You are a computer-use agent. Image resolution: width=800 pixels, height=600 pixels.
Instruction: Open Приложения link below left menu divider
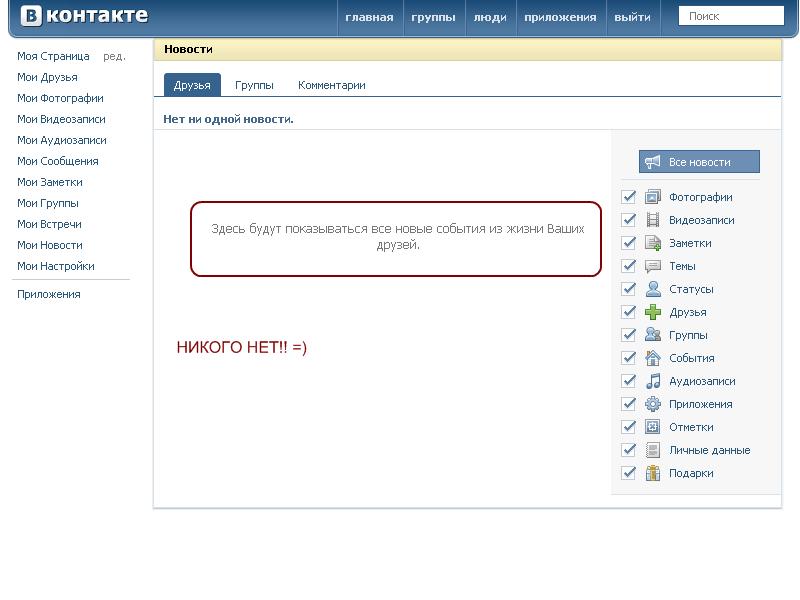[48, 294]
